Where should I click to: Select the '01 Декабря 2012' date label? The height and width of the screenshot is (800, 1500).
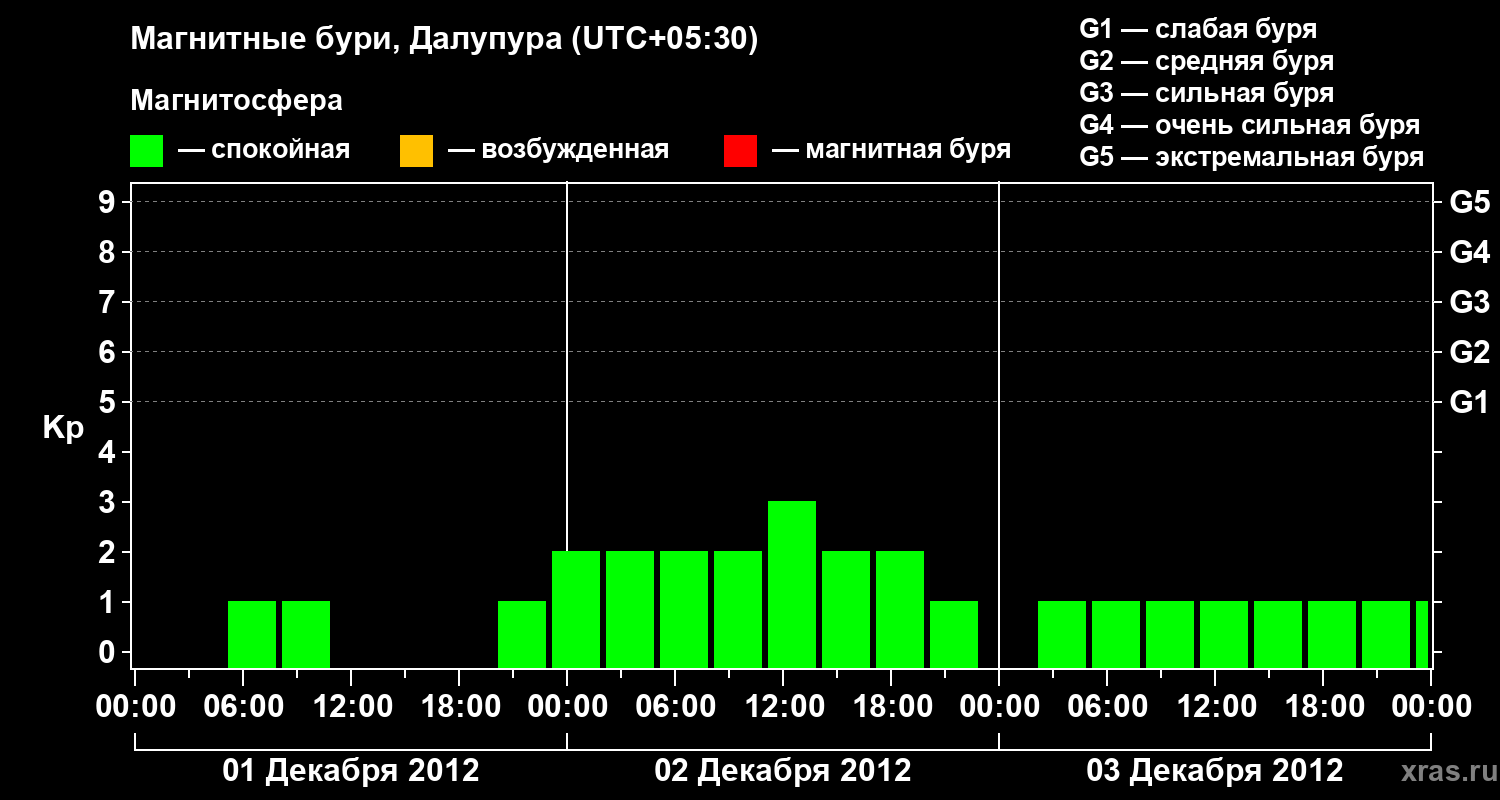[x=351, y=771]
